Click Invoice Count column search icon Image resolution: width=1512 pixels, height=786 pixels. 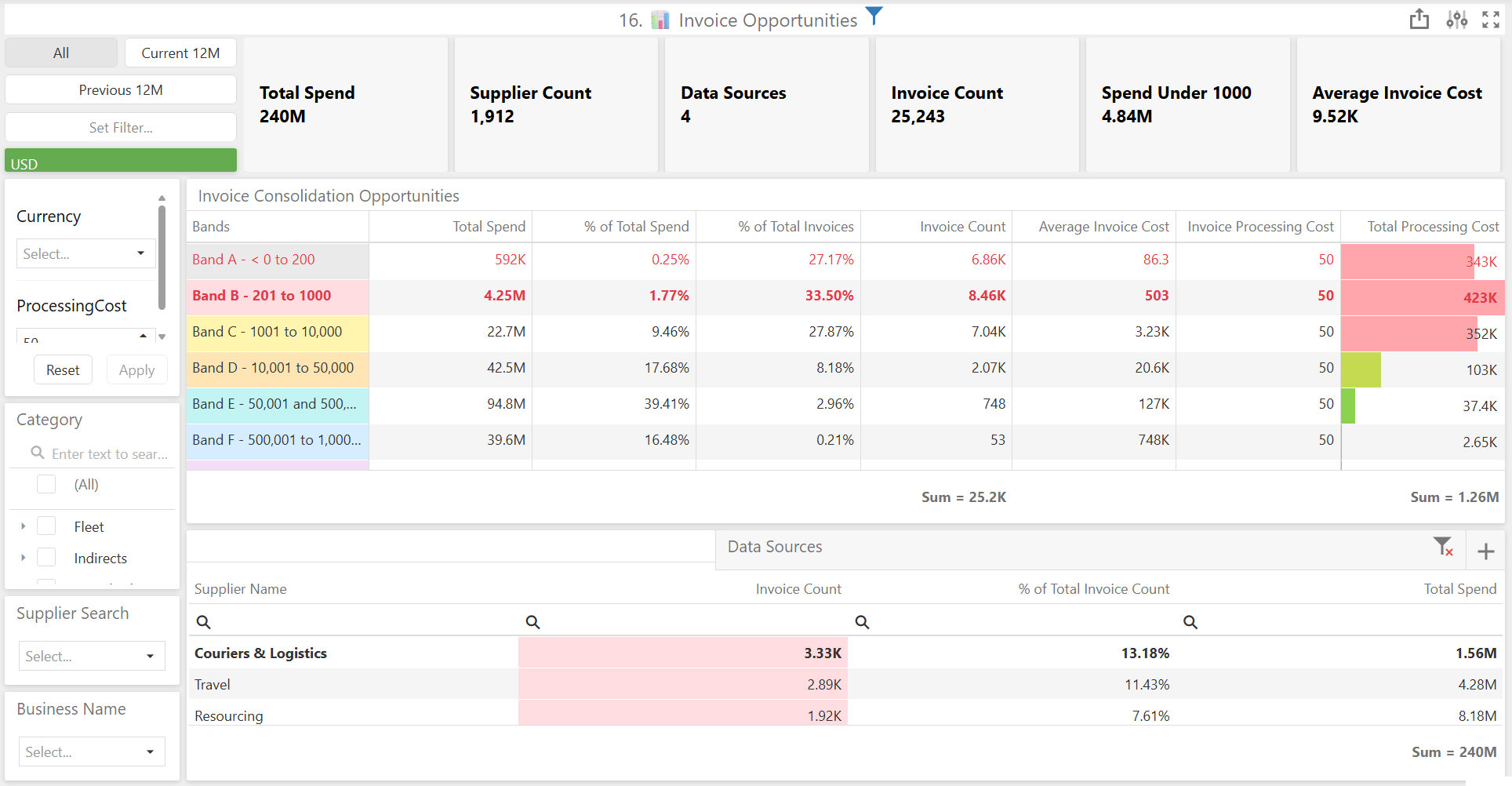[532, 622]
